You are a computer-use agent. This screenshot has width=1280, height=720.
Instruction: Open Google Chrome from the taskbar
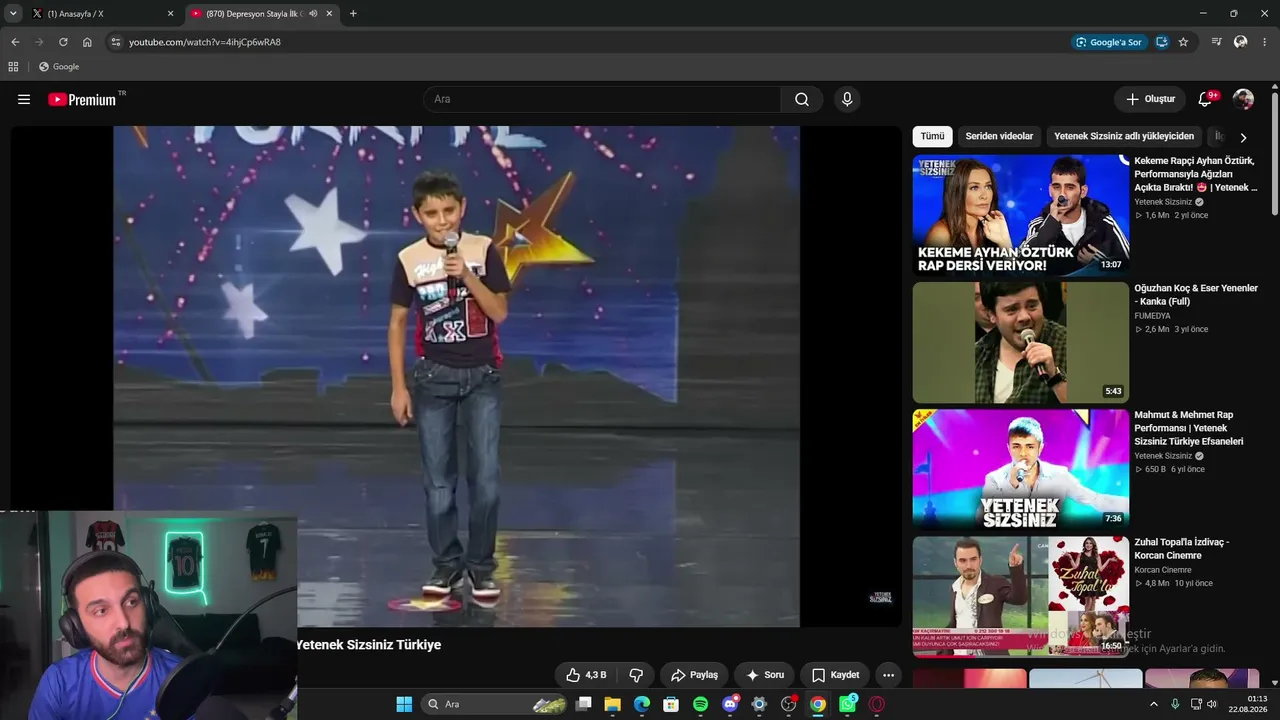coord(818,704)
